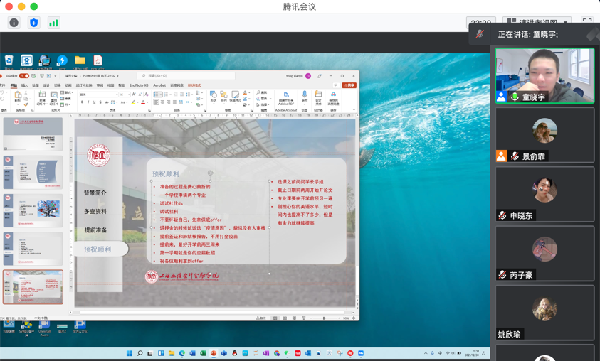600x361 pixels.
Task: Toggle 芮子豪's muted microphone indicator
Action: (x=502, y=275)
